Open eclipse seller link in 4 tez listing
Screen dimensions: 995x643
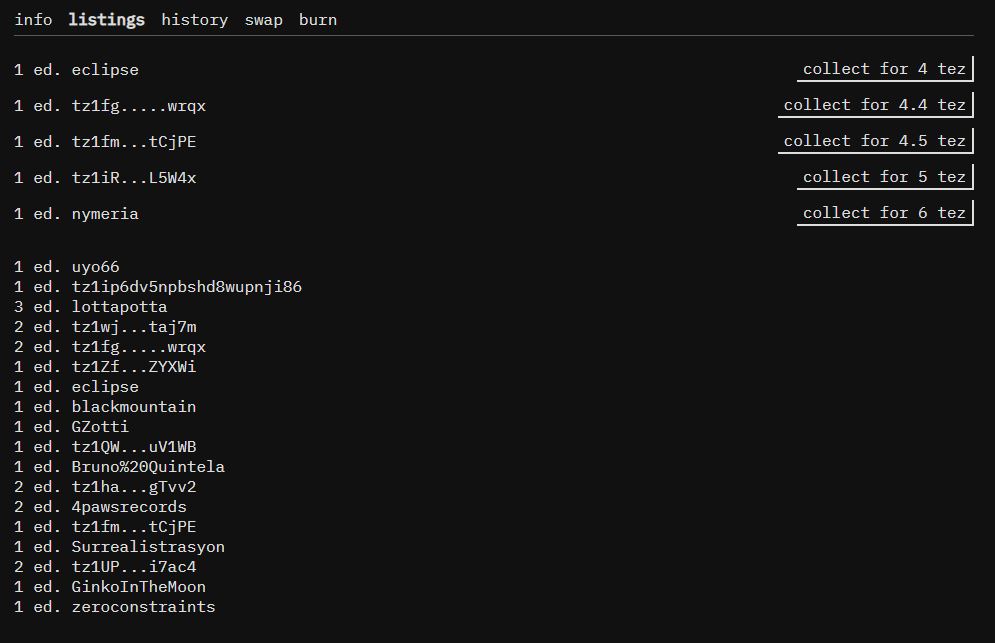[105, 70]
